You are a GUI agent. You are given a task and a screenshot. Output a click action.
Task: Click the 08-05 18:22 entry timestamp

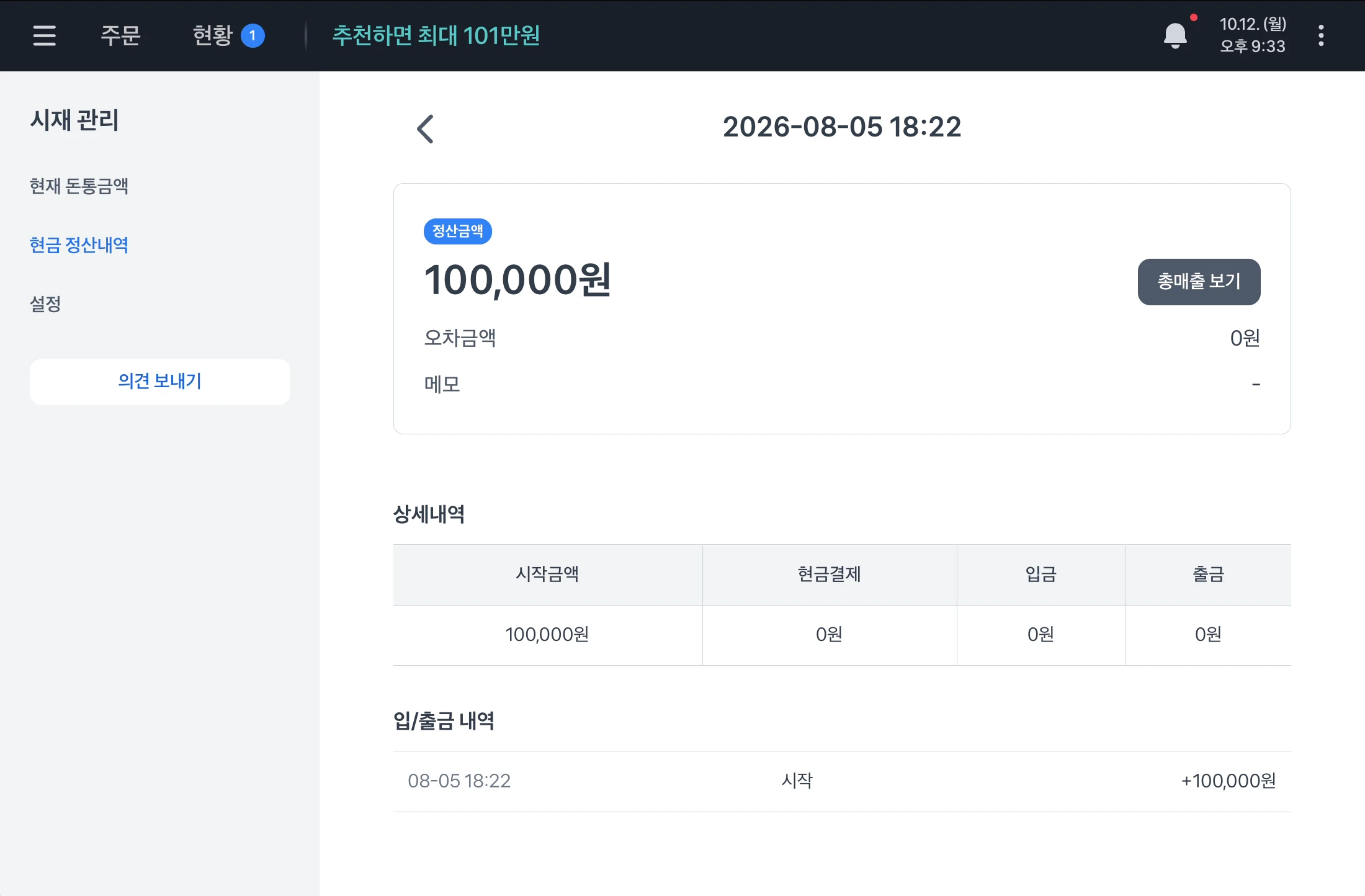pyautogui.click(x=459, y=781)
